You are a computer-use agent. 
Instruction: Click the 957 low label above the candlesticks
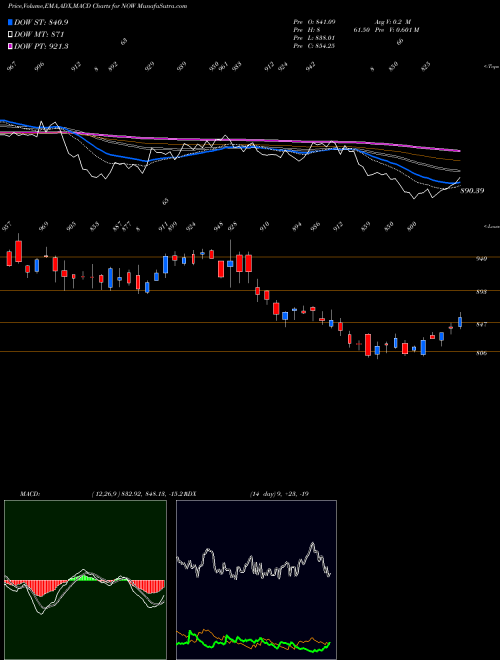pos(7,226)
